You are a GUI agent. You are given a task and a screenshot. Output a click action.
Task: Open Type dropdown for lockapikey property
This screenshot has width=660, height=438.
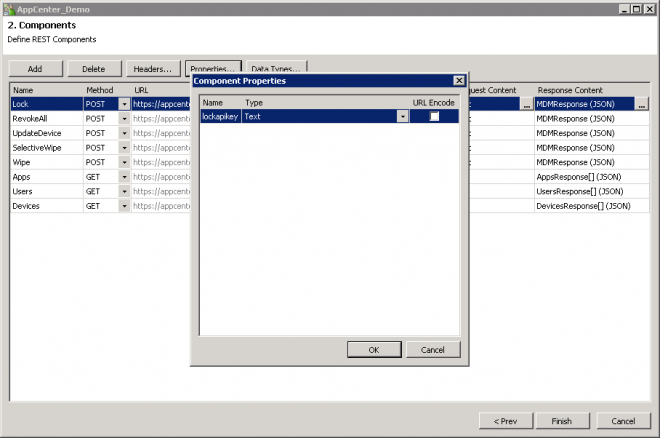coord(402,117)
